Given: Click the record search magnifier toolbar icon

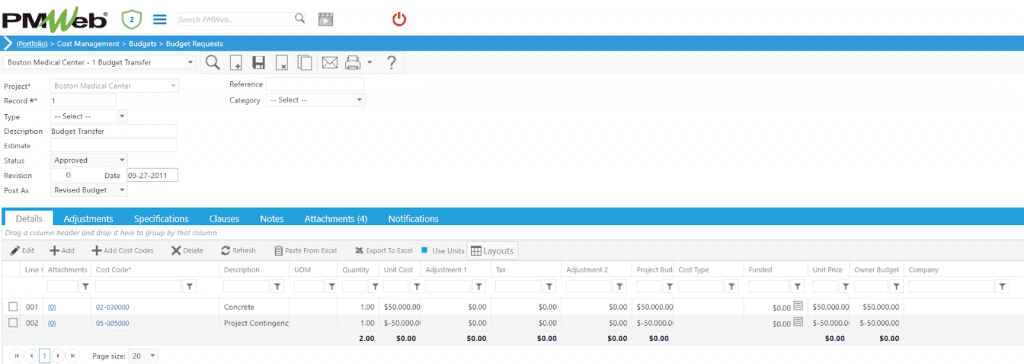Looking at the screenshot, I should 212,63.
